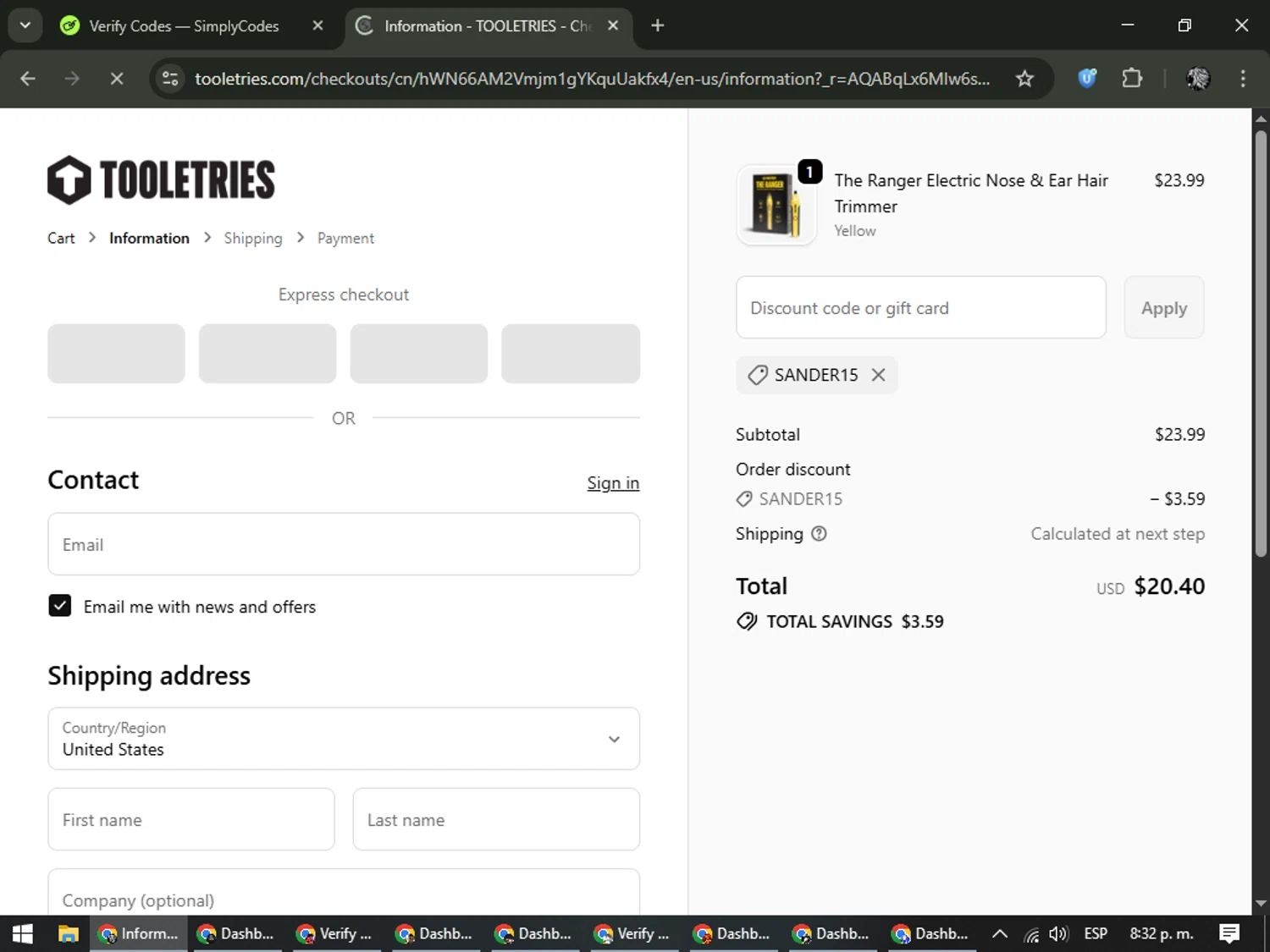This screenshot has width=1270, height=952.
Task: Focus the Email input field
Action: (344, 544)
